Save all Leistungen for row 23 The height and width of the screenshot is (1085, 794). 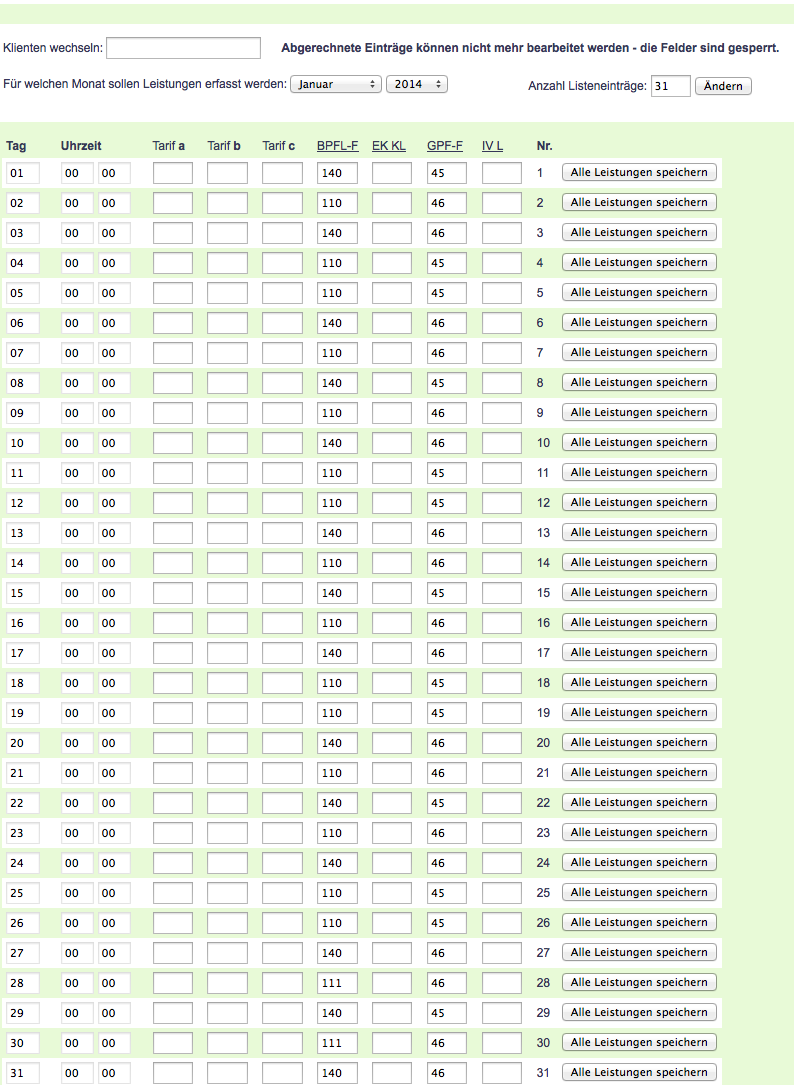coord(639,832)
